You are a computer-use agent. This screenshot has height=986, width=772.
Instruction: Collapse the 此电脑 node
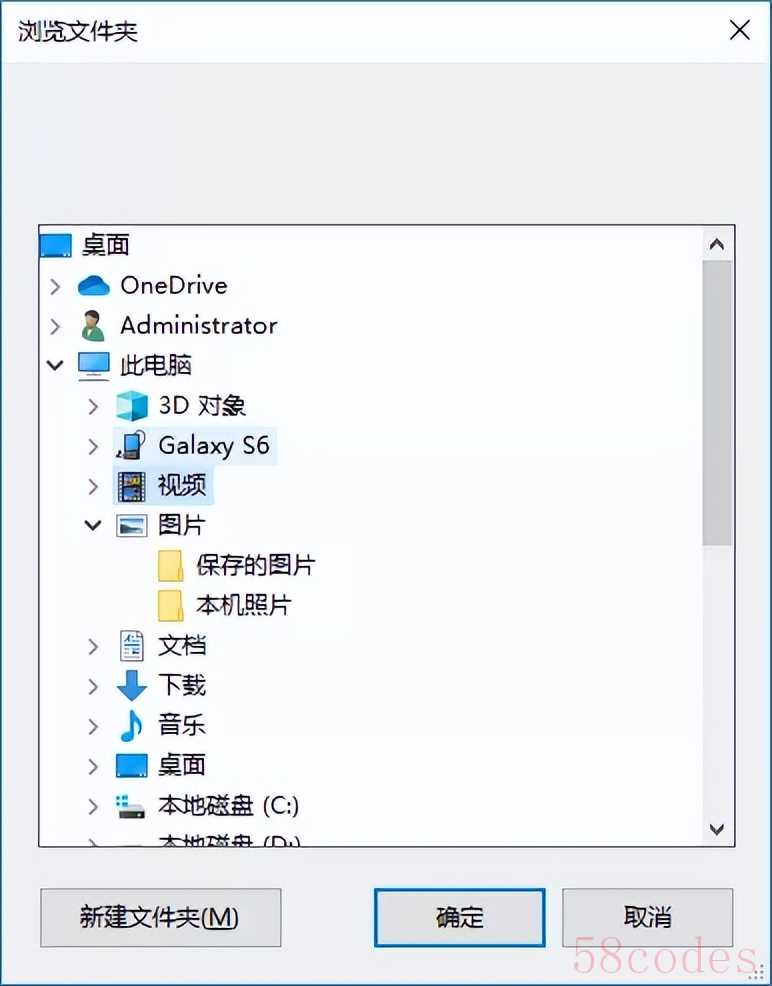(x=55, y=365)
